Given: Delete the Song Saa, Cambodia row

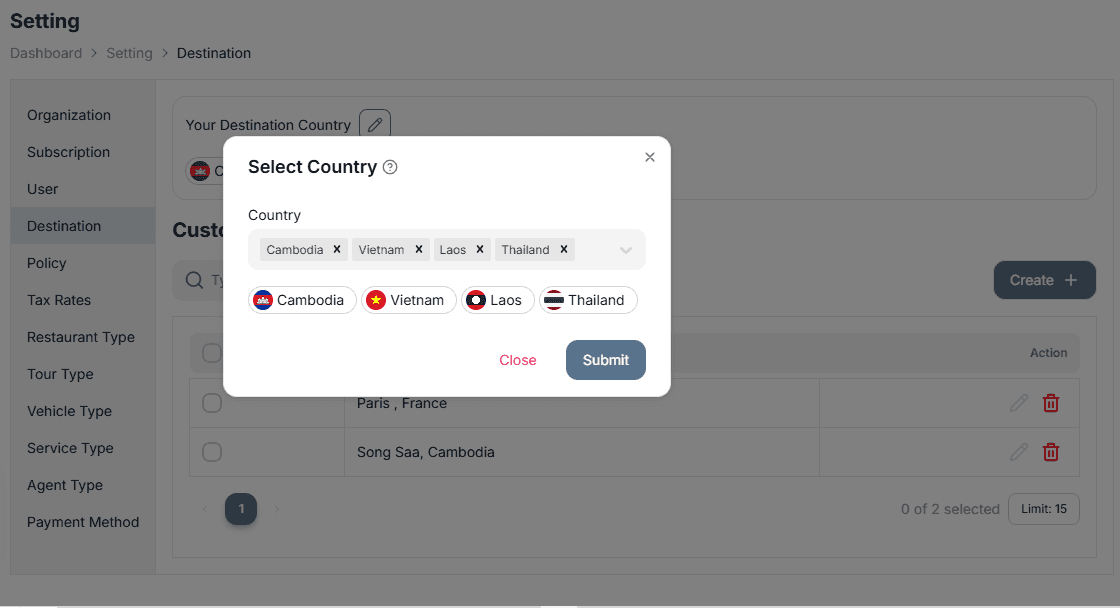Looking at the screenshot, I should point(1051,452).
